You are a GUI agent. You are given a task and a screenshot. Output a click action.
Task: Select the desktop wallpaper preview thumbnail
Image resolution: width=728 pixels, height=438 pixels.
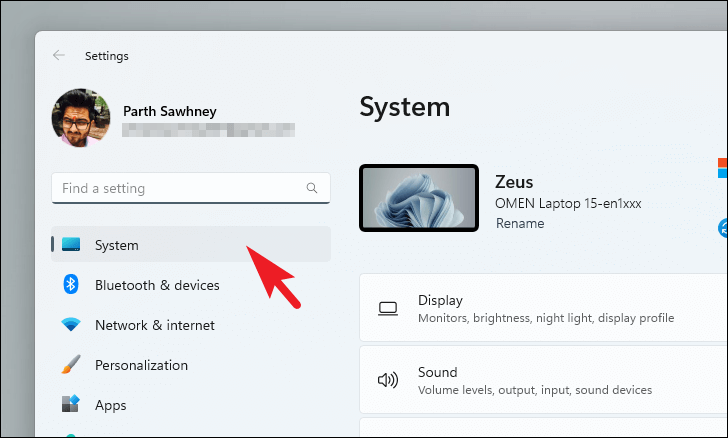tap(419, 198)
